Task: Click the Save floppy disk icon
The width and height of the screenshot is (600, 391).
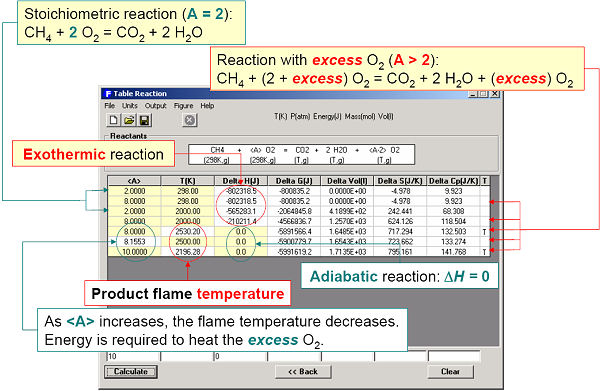Action: click(x=144, y=120)
